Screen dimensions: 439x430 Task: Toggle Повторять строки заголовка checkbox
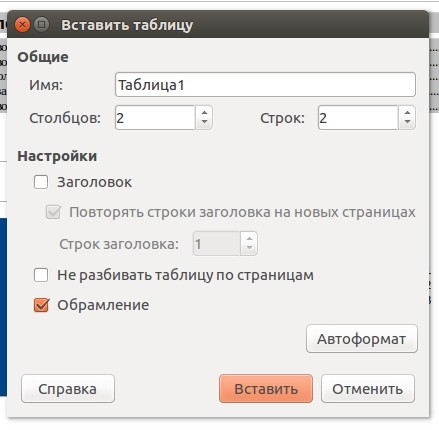pyautogui.click(x=53, y=212)
